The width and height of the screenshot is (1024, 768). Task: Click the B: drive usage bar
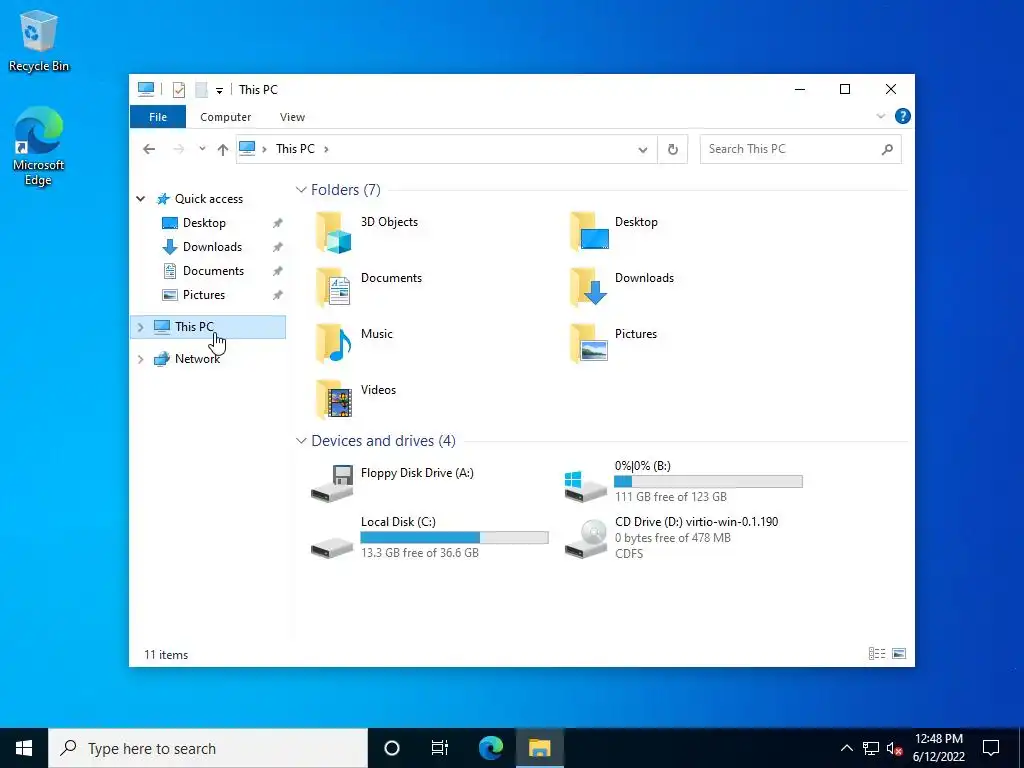[708, 482]
